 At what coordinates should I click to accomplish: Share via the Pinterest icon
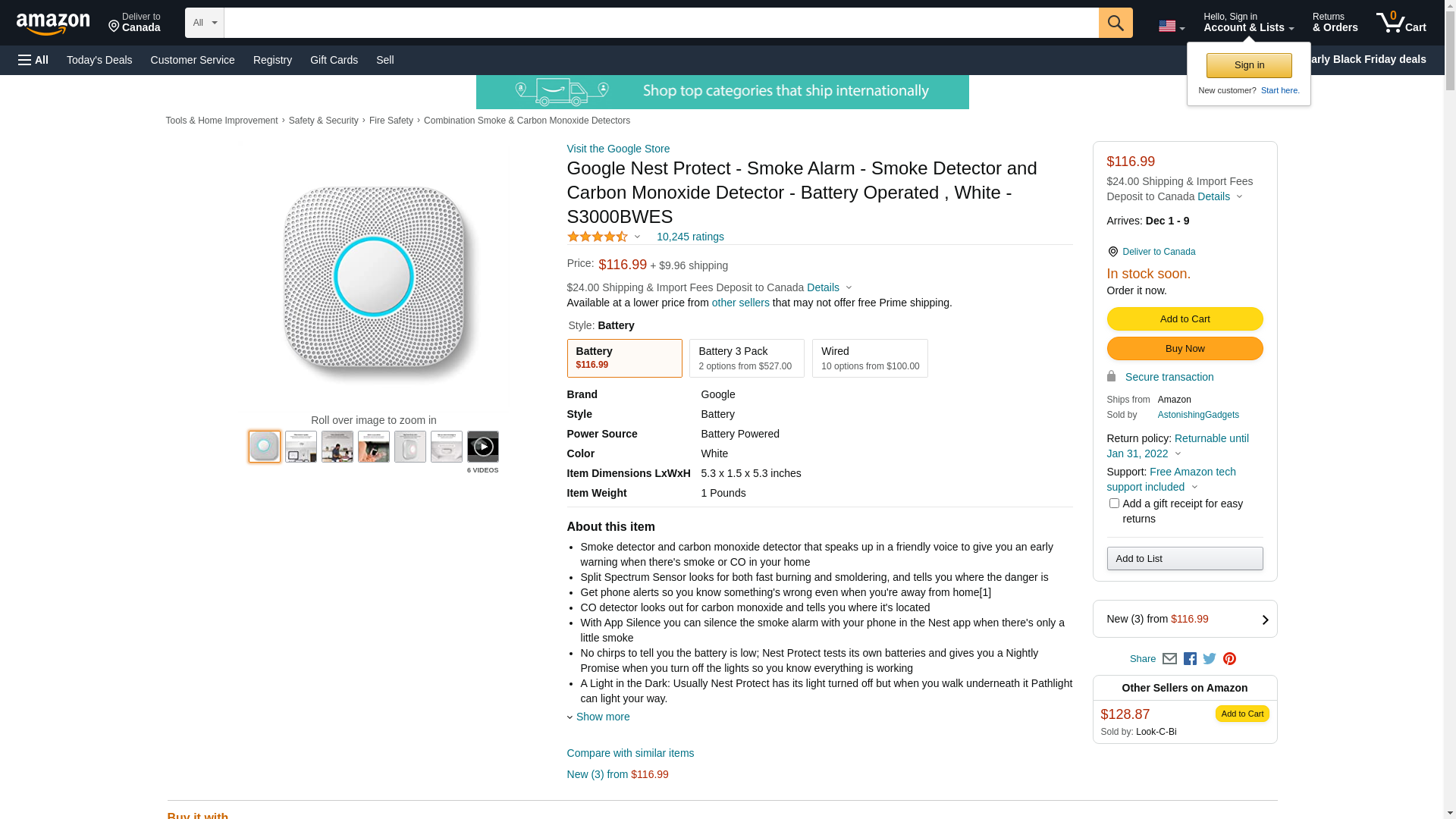coord(1229,659)
